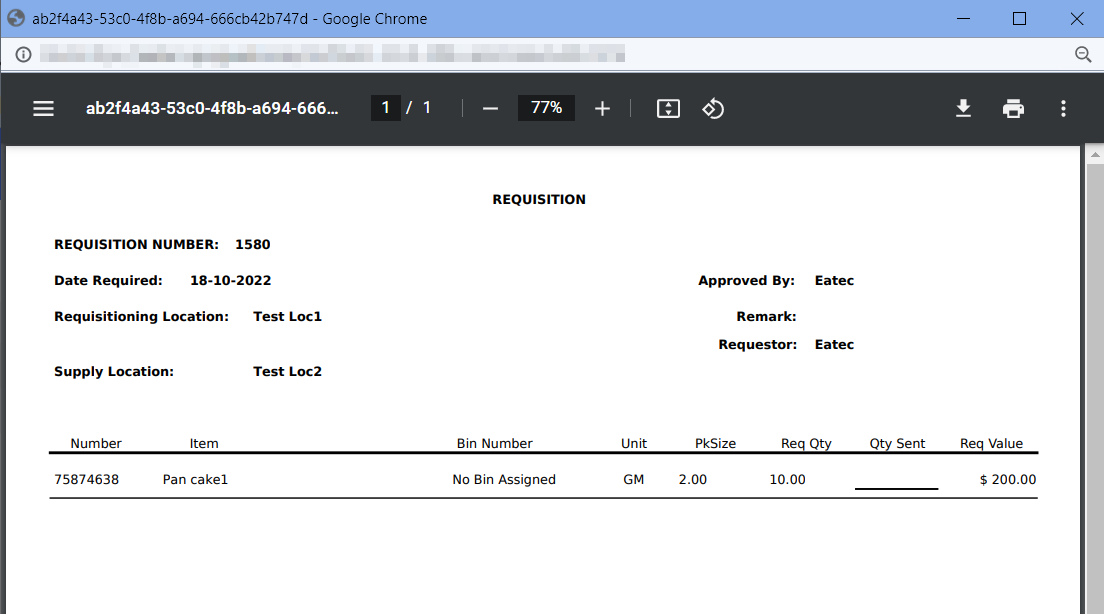Open the PDF sidebar hamburger menu
Image resolution: width=1104 pixels, height=614 pixels.
[x=43, y=108]
